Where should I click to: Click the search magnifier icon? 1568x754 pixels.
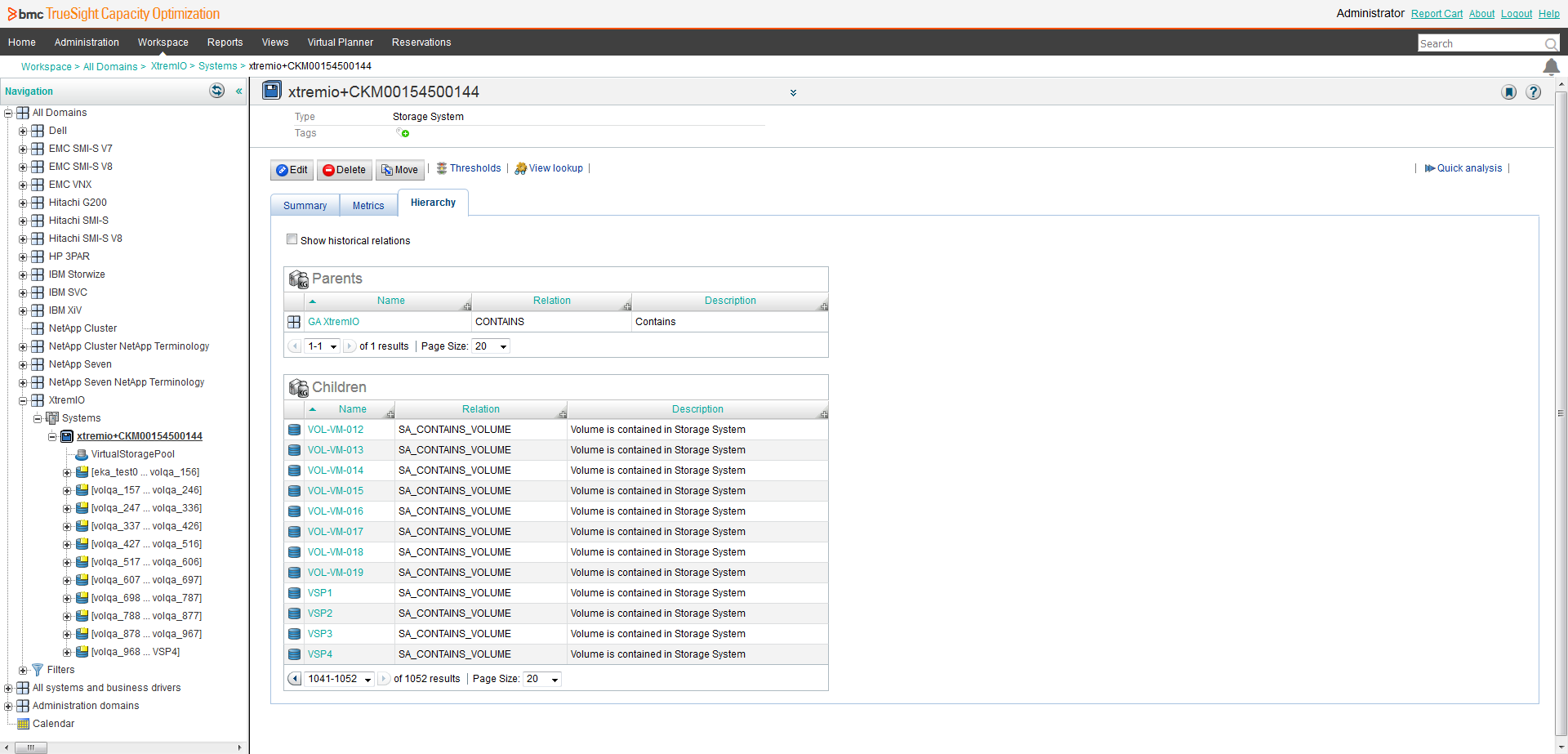coord(1550,44)
